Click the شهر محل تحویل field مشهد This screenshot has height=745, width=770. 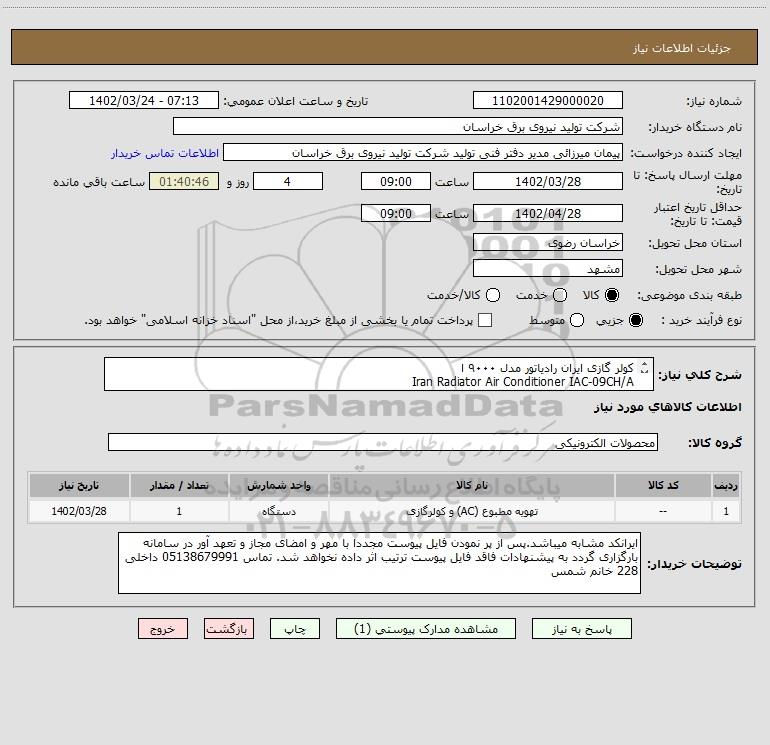(548, 268)
